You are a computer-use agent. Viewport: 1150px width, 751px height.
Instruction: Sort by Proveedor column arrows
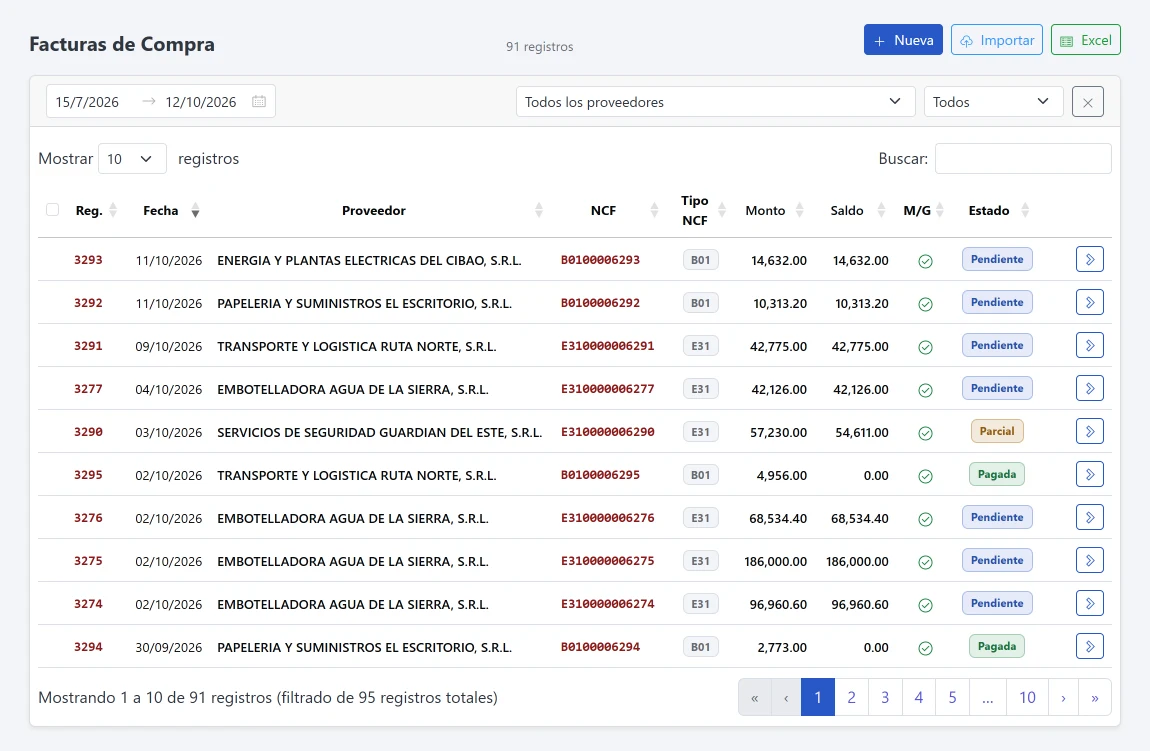click(539, 210)
